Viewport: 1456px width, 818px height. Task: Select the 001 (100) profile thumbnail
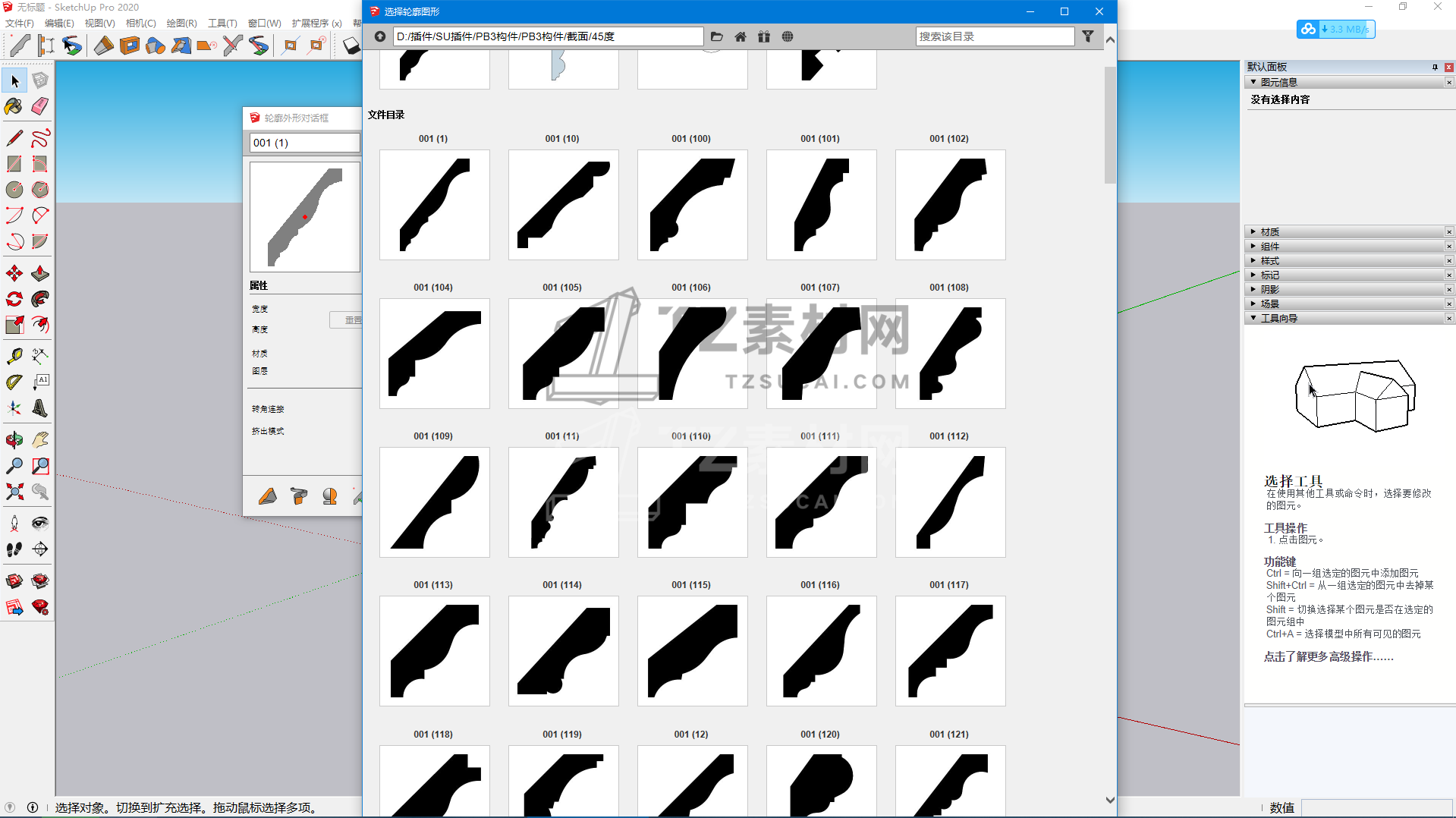tap(693, 205)
